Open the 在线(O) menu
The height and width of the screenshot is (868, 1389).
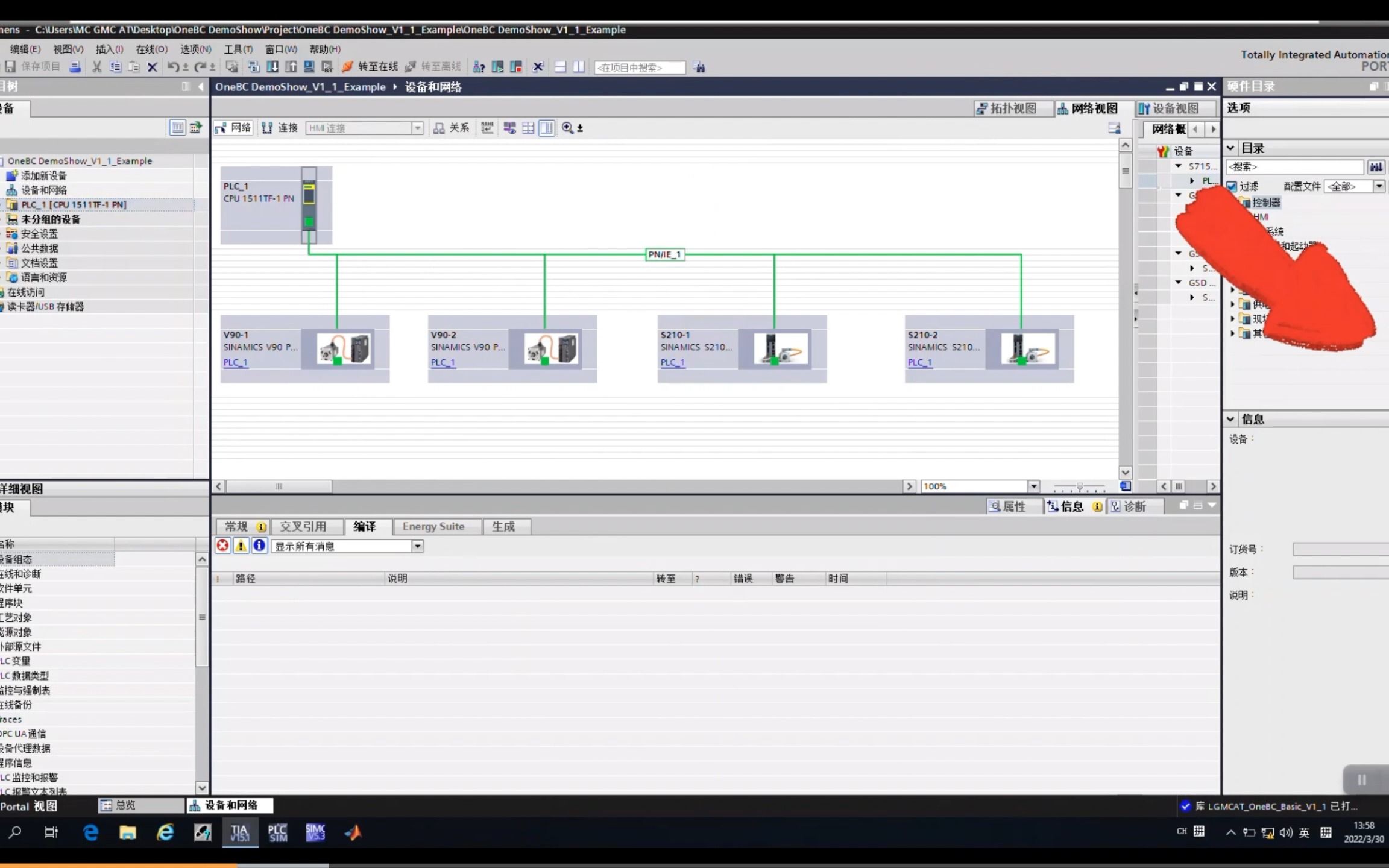[x=151, y=49]
